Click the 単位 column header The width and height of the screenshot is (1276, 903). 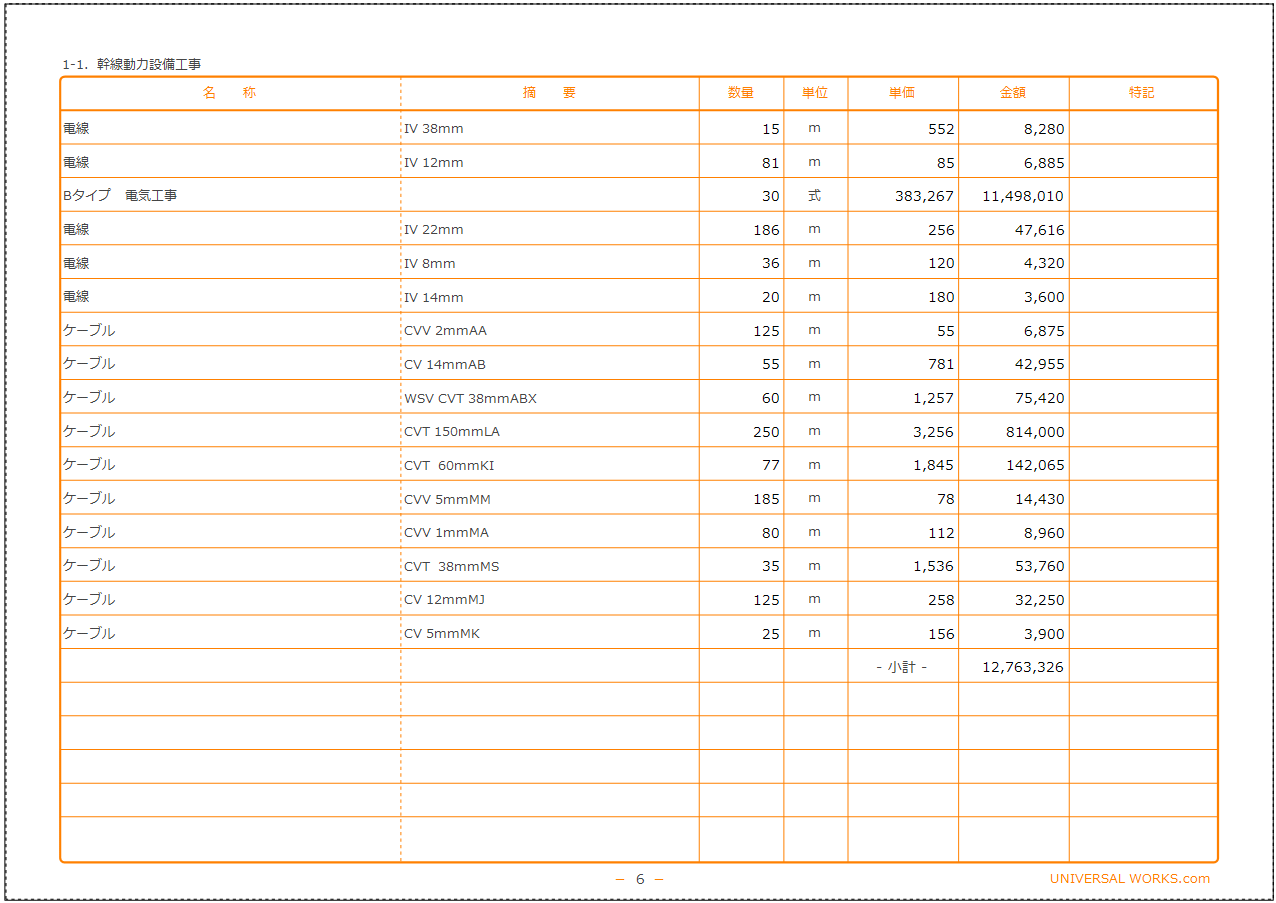pos(815,92)
